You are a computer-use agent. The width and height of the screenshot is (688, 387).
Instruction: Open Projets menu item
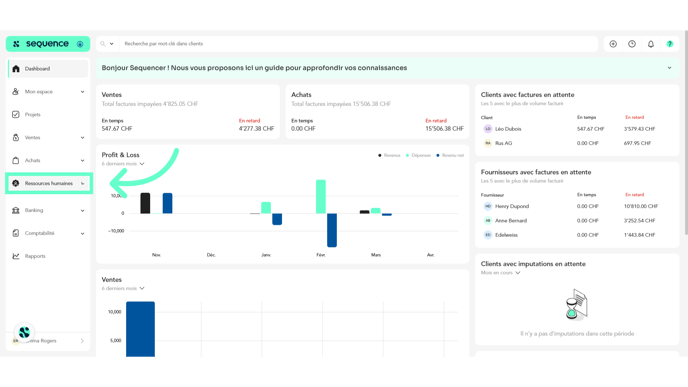[48, 115]
